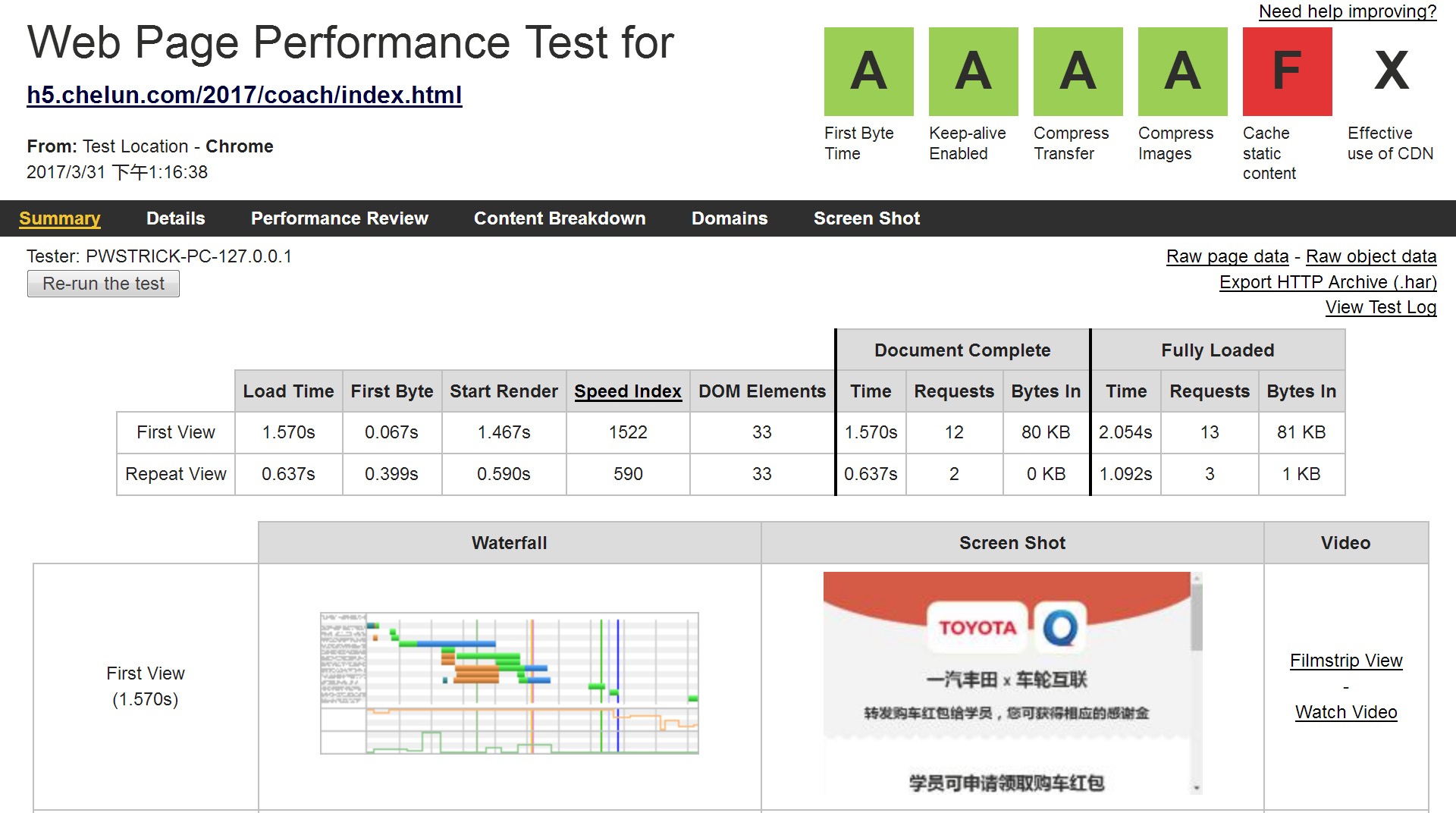1456x813 pixels.
Task: Click the Re-run the test button
Action: pyautogui.click(x=103, y=284)
